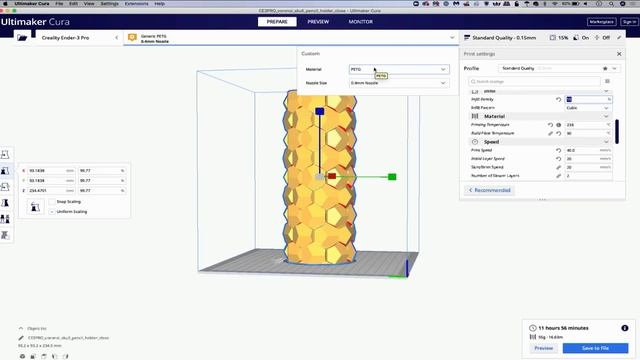Open the Help menu
This screenshot has width=640, height=360.
pos(160,3)
